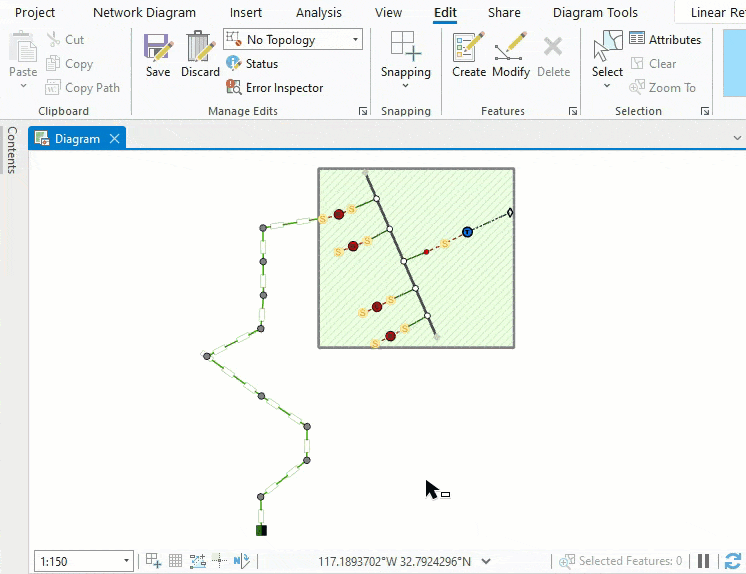
Task: Switch to the Share tab
Action: coord(504,12)
